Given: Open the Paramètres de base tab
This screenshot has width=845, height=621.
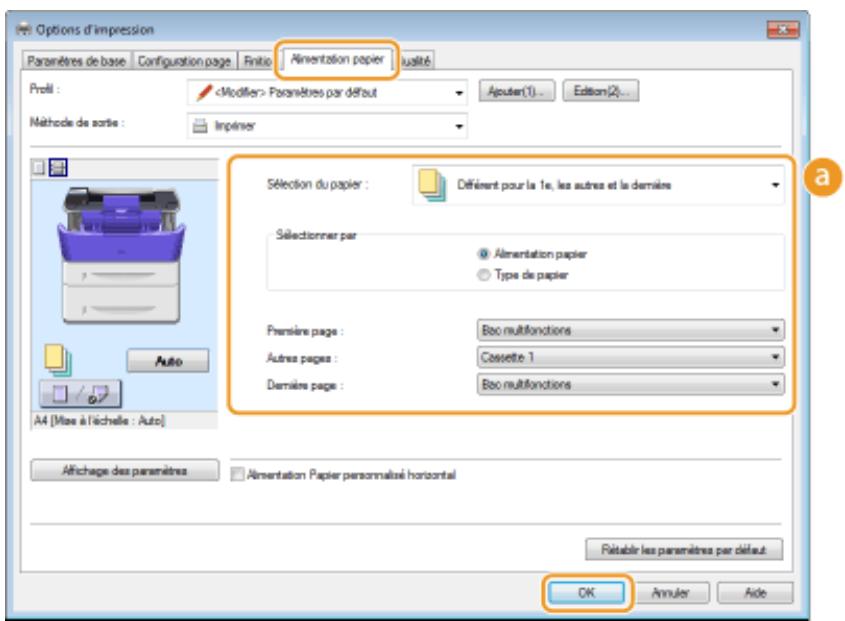Looking at the screenshot, I should point(76,61).
